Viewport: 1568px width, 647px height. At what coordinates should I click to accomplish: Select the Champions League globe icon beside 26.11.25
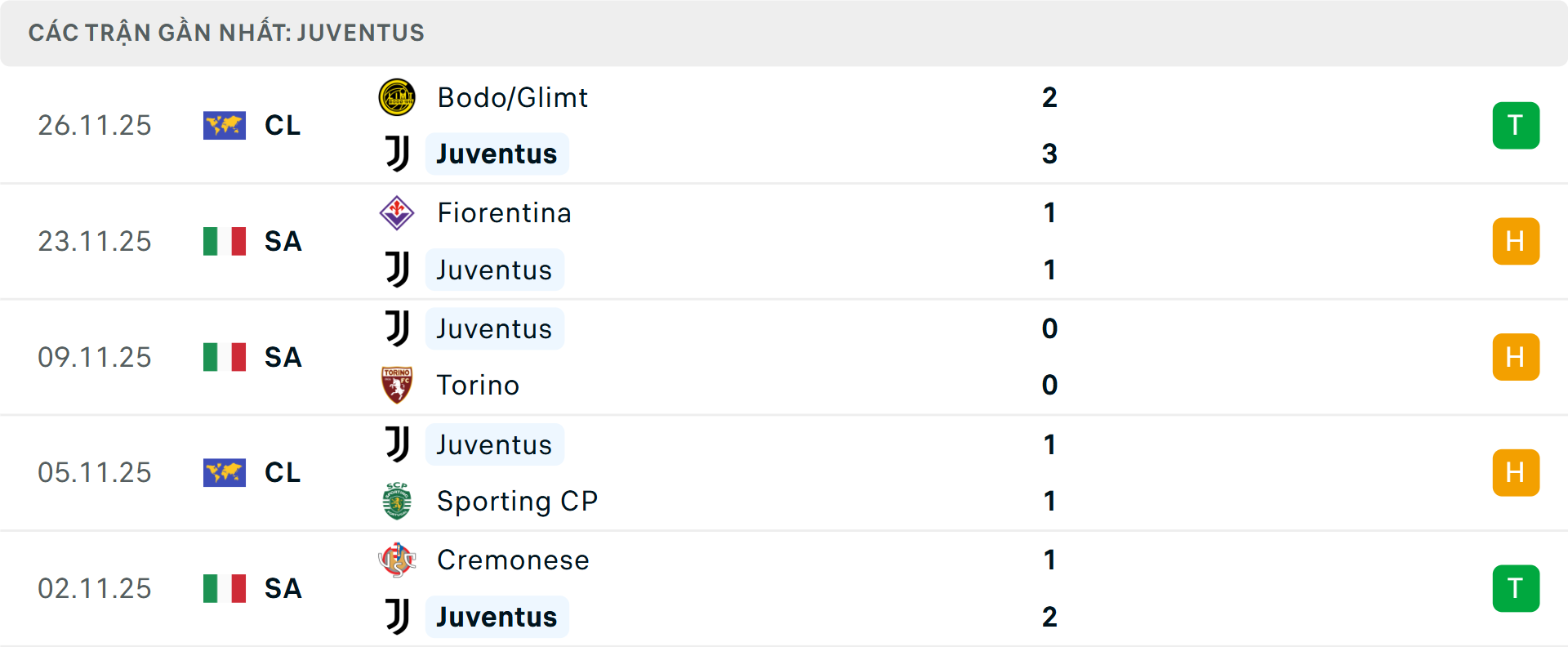pyautogui.click(x=224, y=125)
